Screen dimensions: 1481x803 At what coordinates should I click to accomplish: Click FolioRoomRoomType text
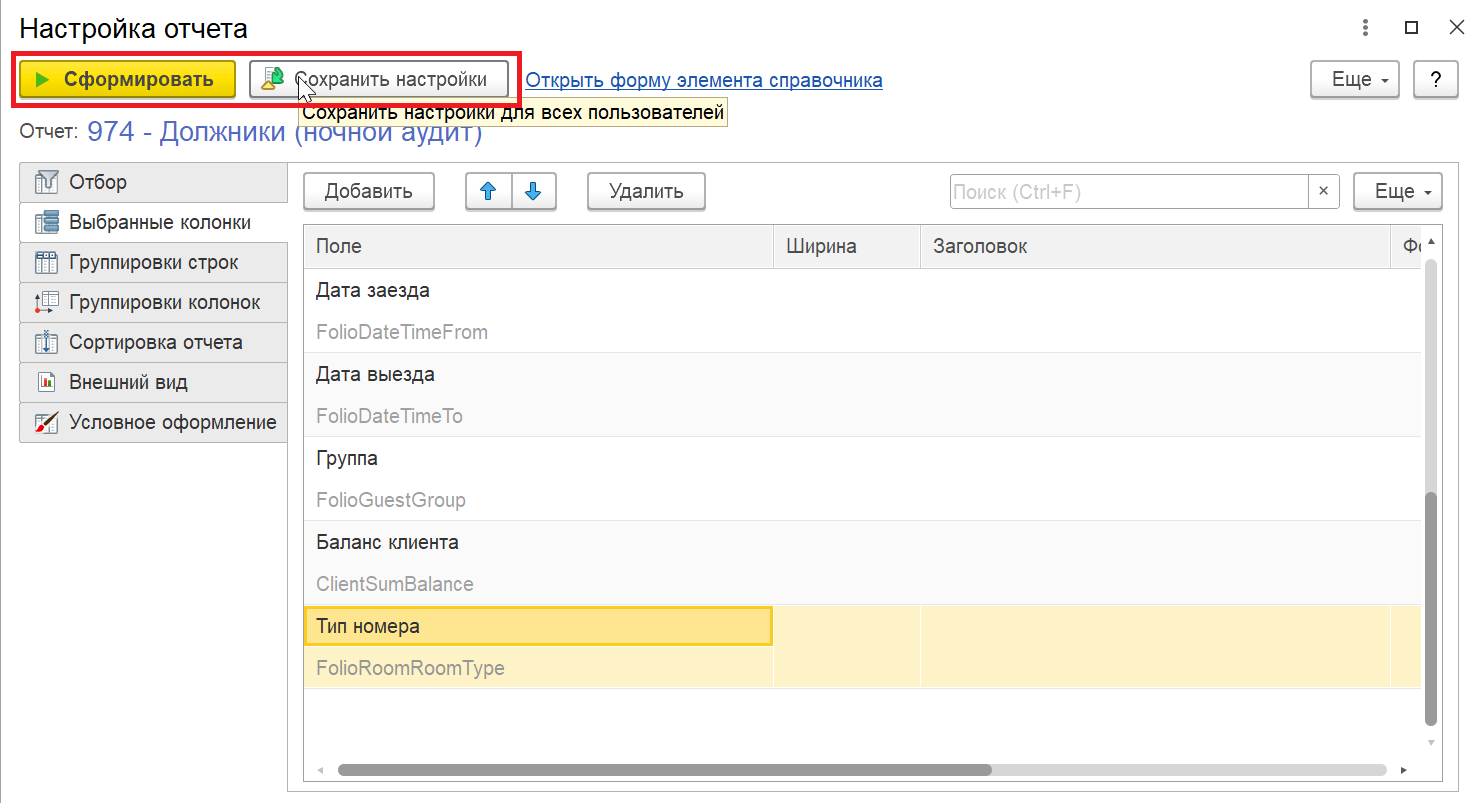point(410,668)
